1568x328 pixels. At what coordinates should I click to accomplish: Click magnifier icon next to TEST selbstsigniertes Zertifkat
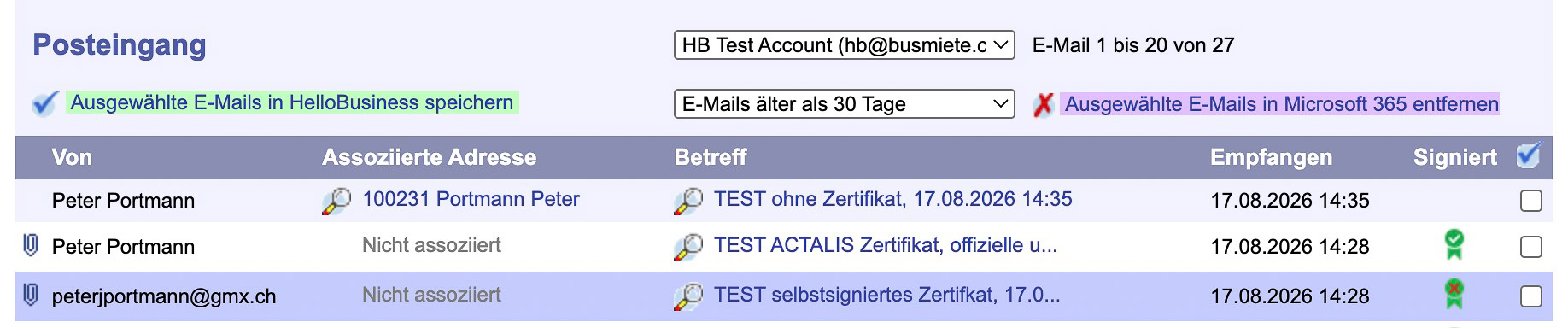(688, 296)
